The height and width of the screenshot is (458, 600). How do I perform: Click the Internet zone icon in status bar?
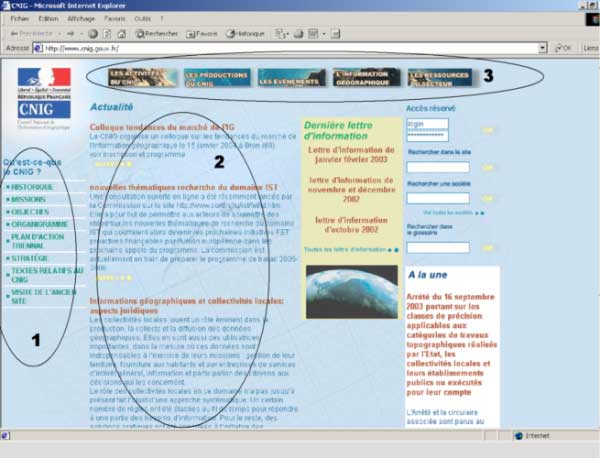519,436
